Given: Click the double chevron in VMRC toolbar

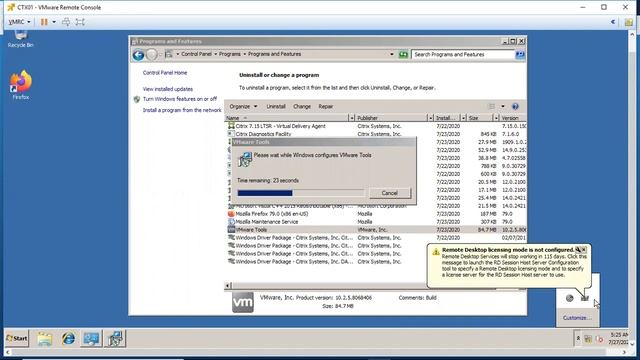Looking at the screenshot, I should tap(613, 22).
